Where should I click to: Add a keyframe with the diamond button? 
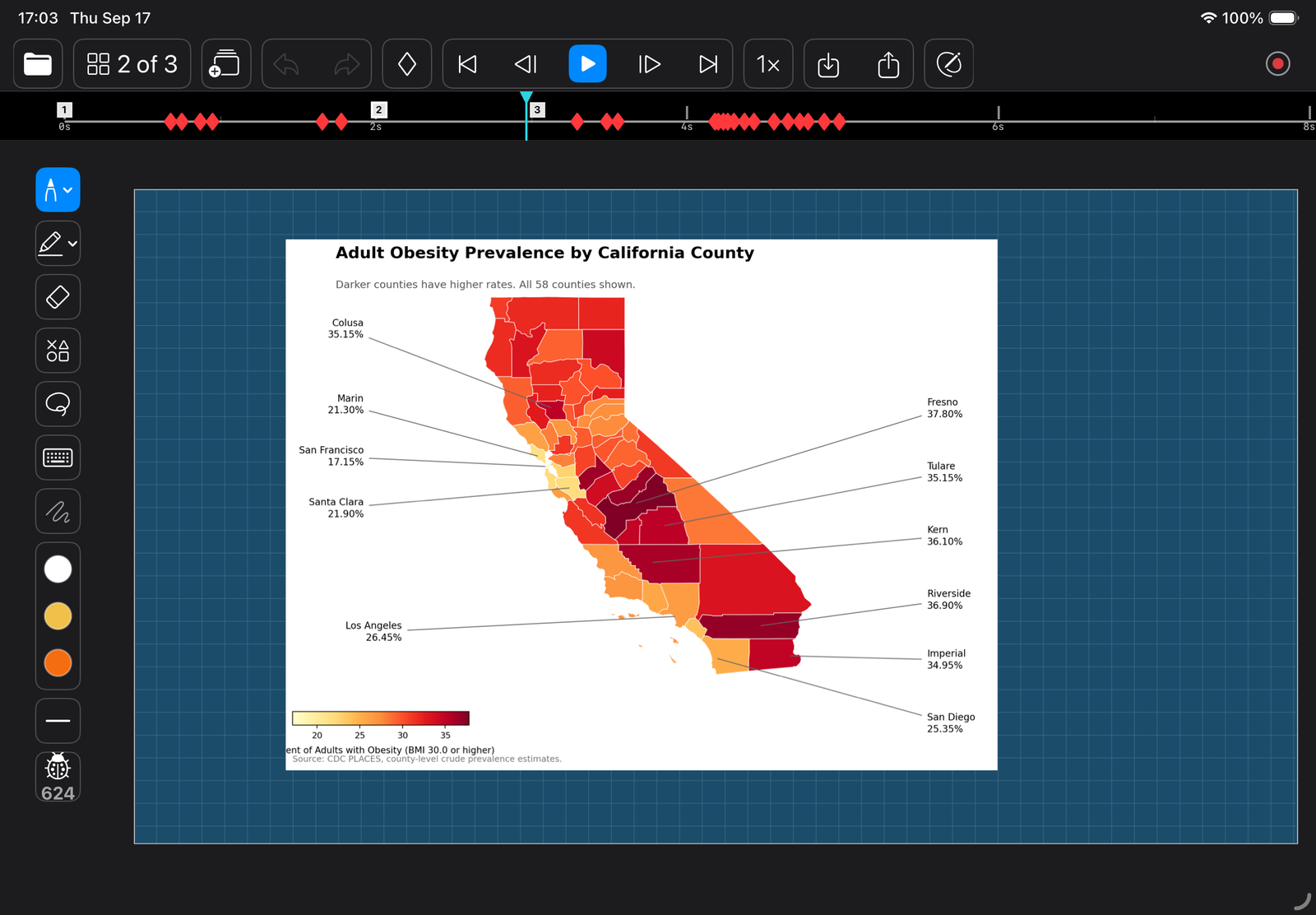point(407,64)
